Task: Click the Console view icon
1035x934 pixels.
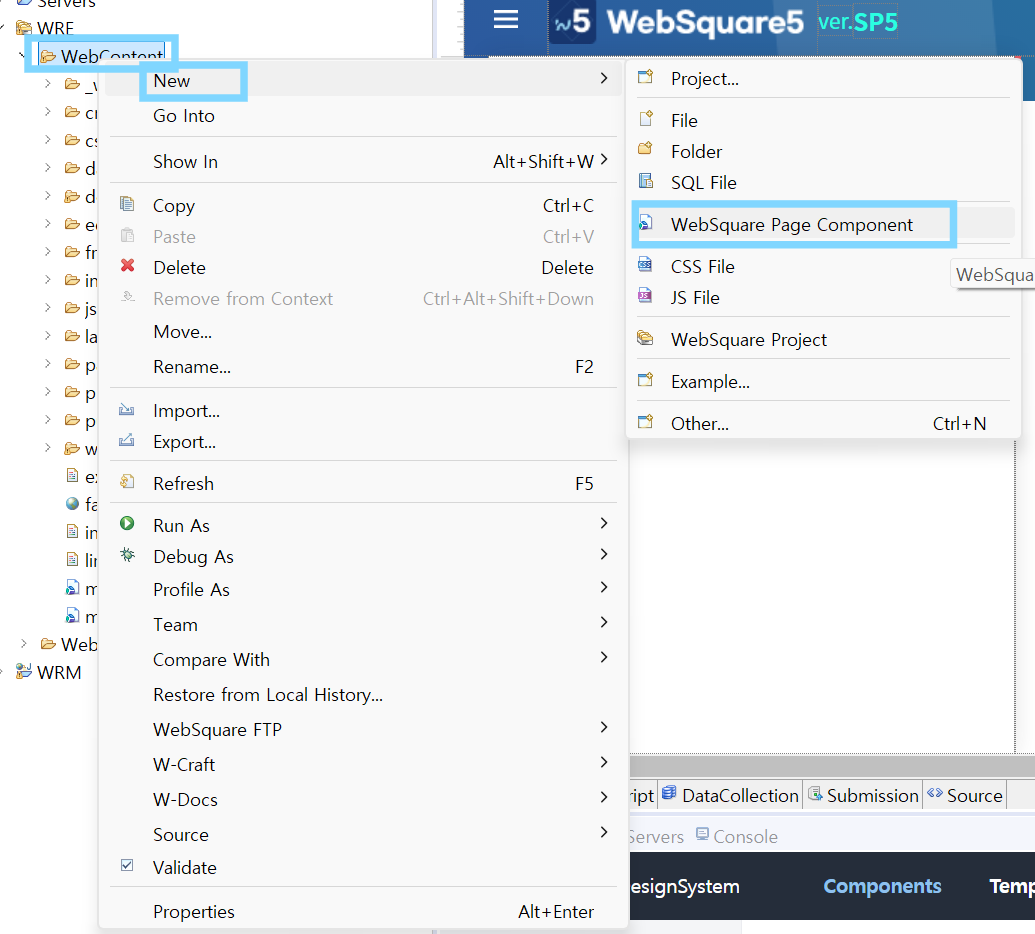Action: click(702, 834)
